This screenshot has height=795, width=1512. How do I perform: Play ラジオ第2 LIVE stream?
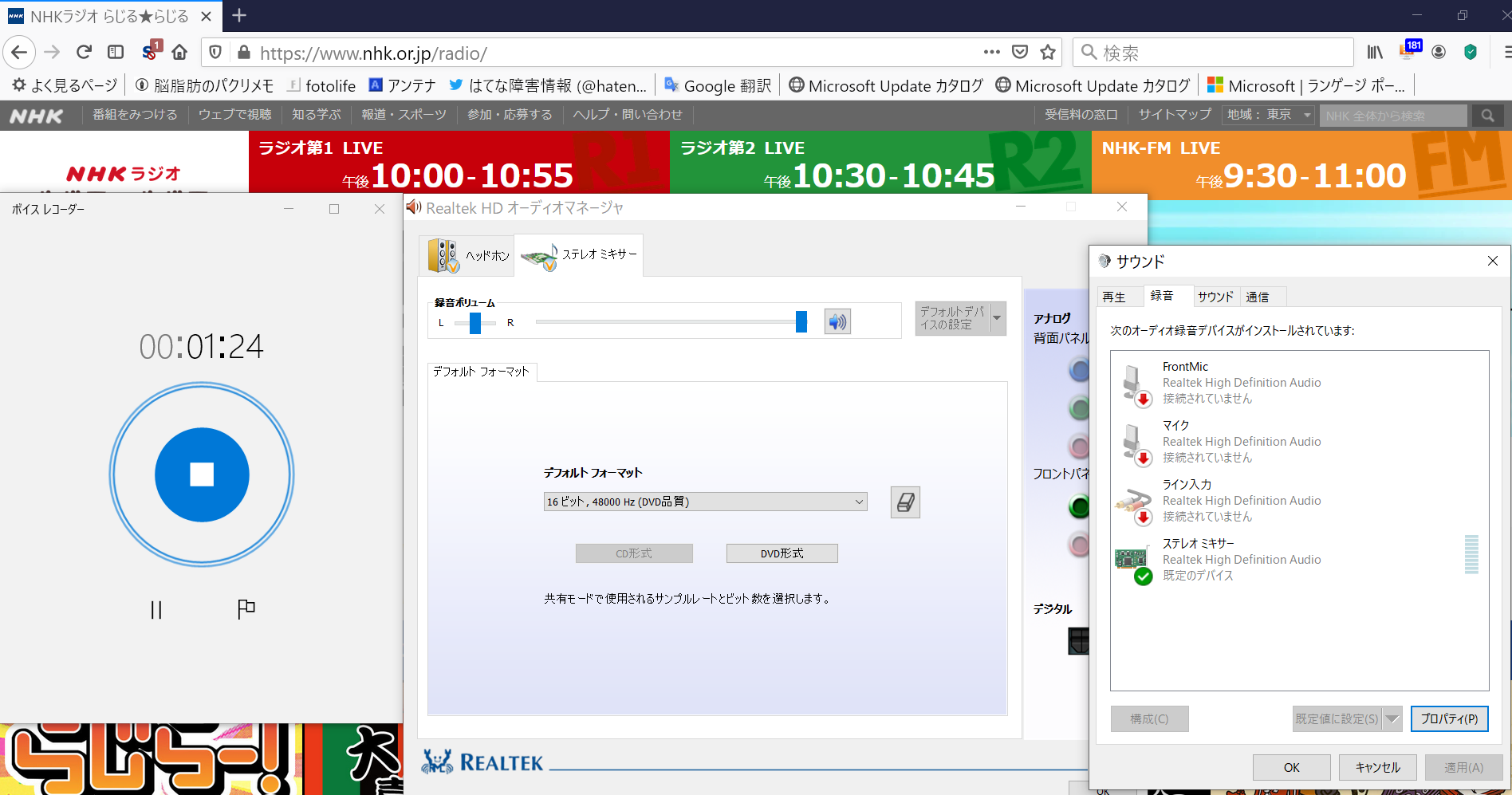click(880, 163)
